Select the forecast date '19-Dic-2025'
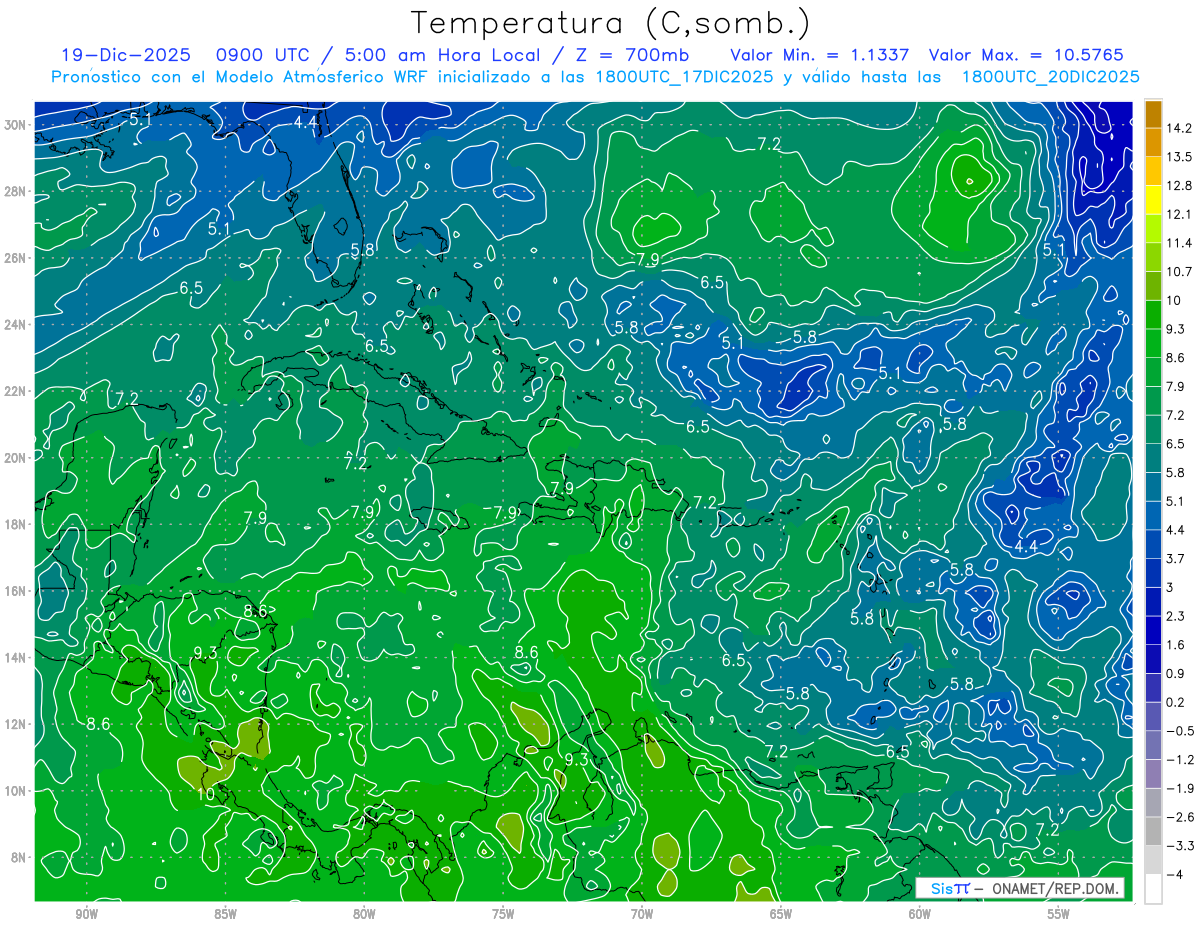This screenshot has height=927, width=1200. [125, 54]
